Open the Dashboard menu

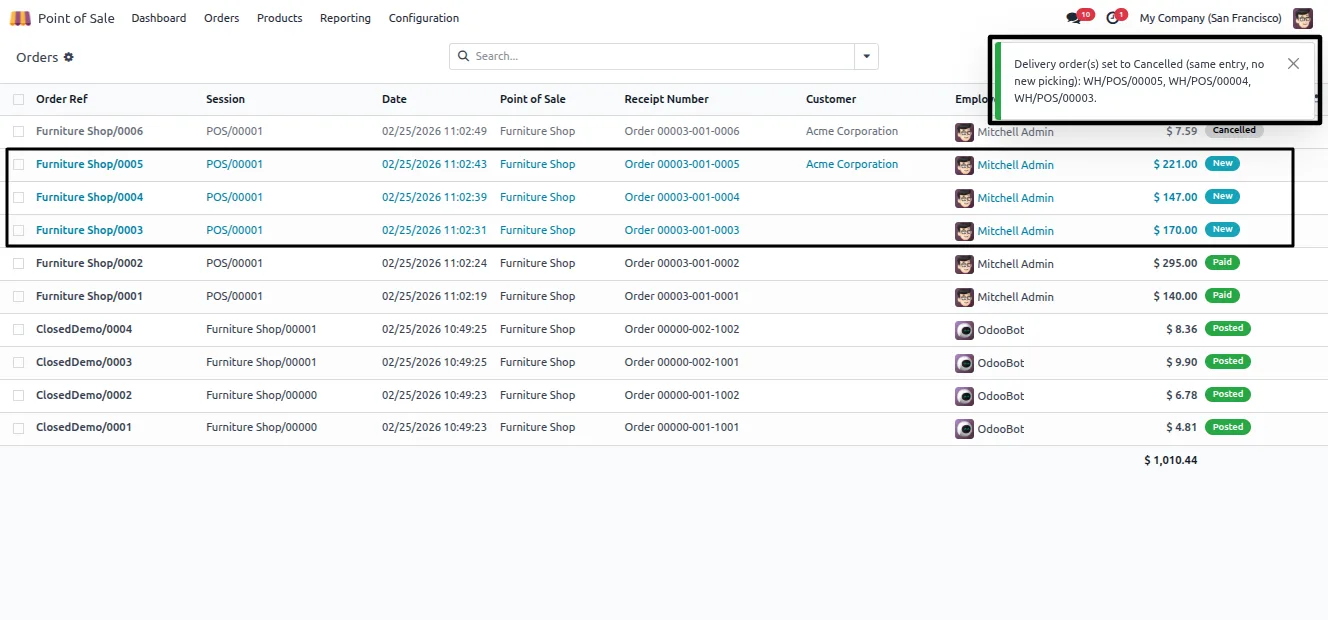(x=159, y=18)
